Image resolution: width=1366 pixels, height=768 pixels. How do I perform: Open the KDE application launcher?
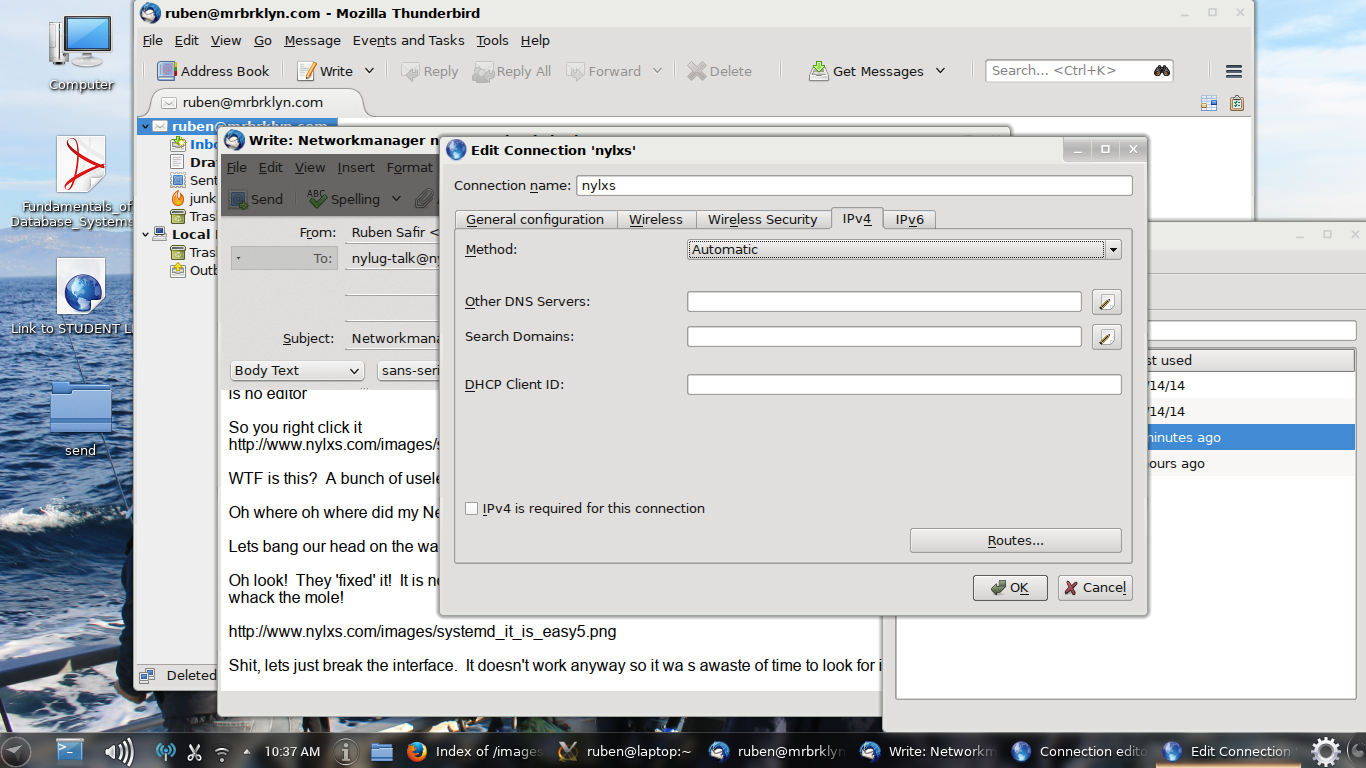(x=17, y=751)
